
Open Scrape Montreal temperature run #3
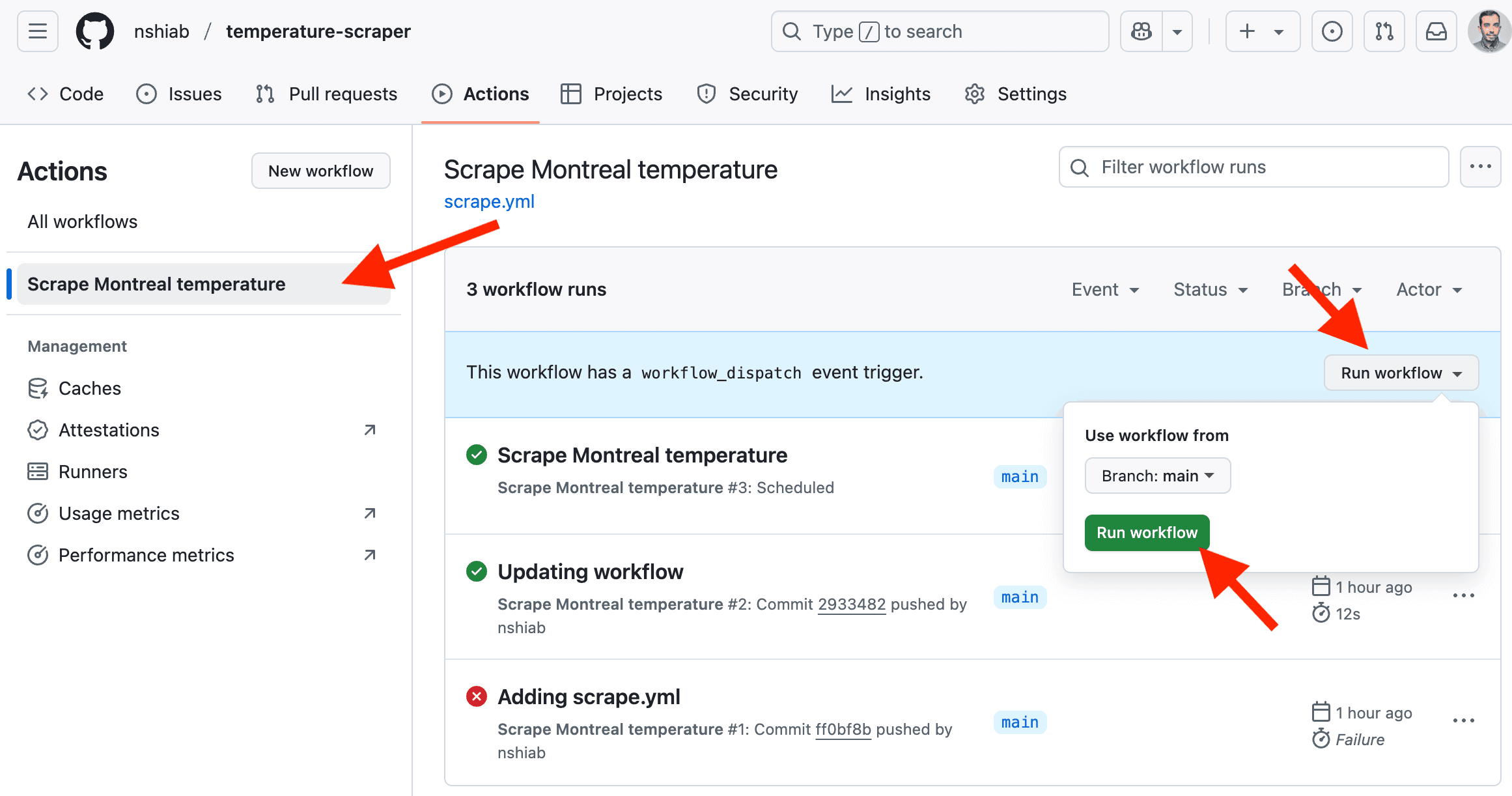(x=642, y=455)
